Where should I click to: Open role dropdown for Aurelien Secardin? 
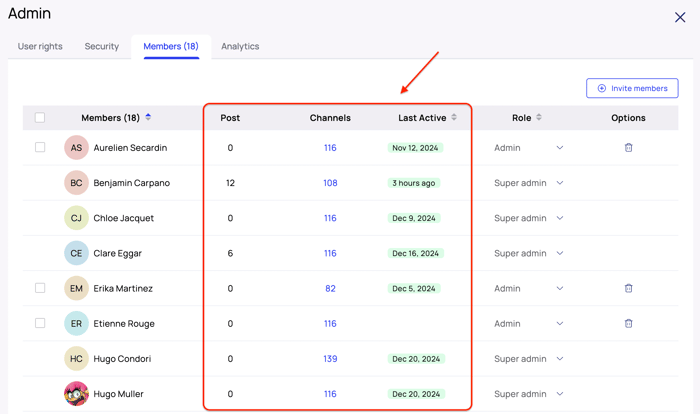(x=559, y=148)
